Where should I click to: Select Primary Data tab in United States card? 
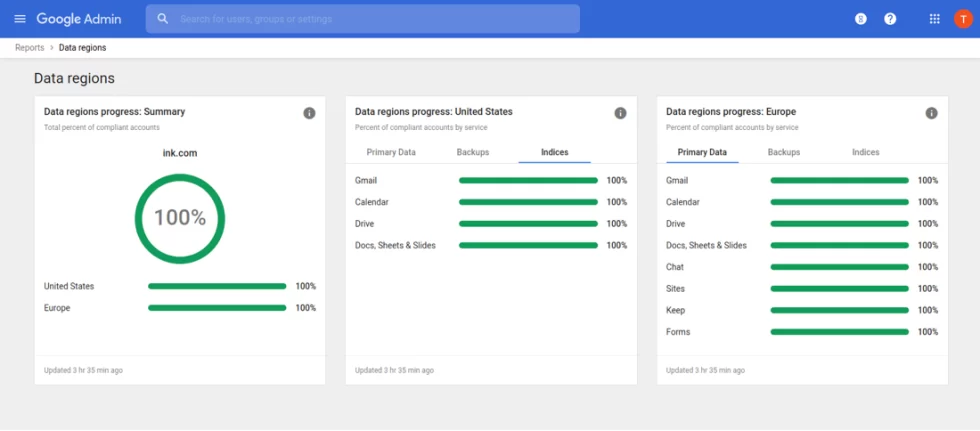391,152
